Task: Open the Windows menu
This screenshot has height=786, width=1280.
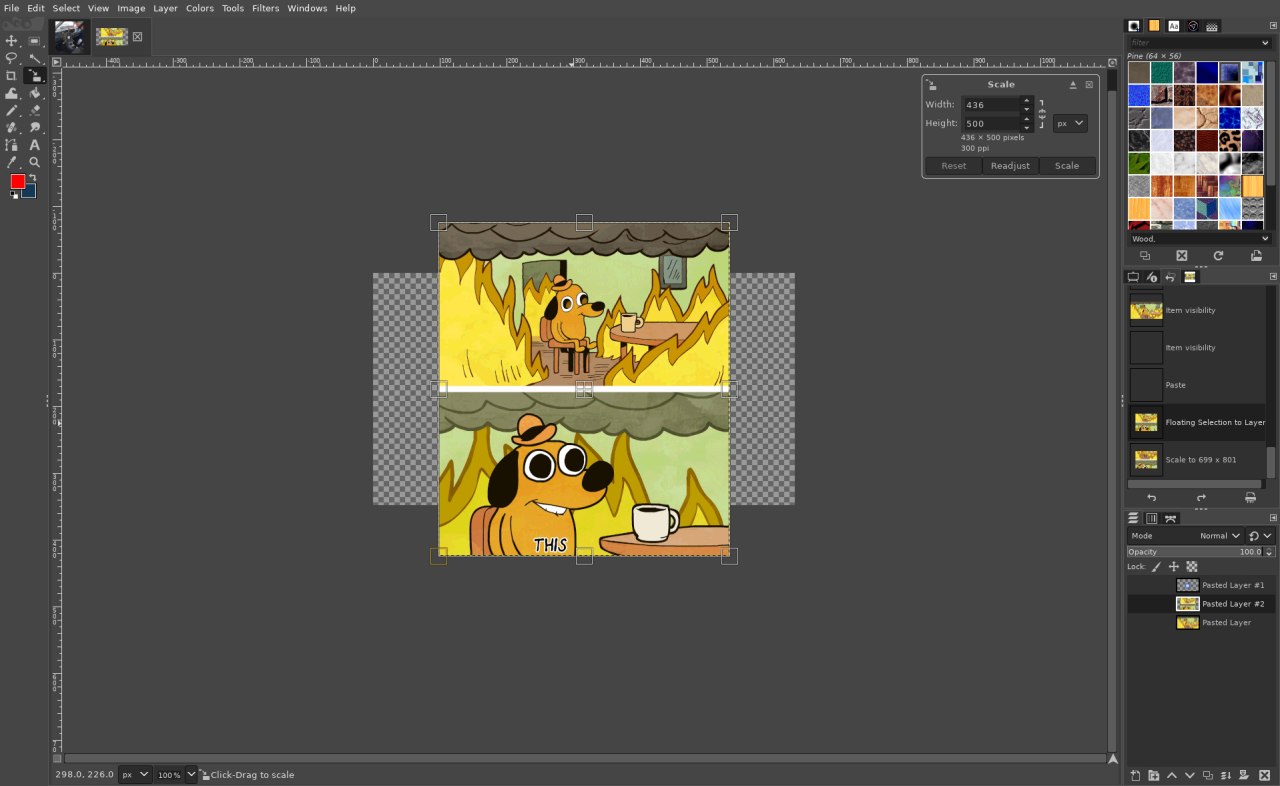Action: point(307,8)
